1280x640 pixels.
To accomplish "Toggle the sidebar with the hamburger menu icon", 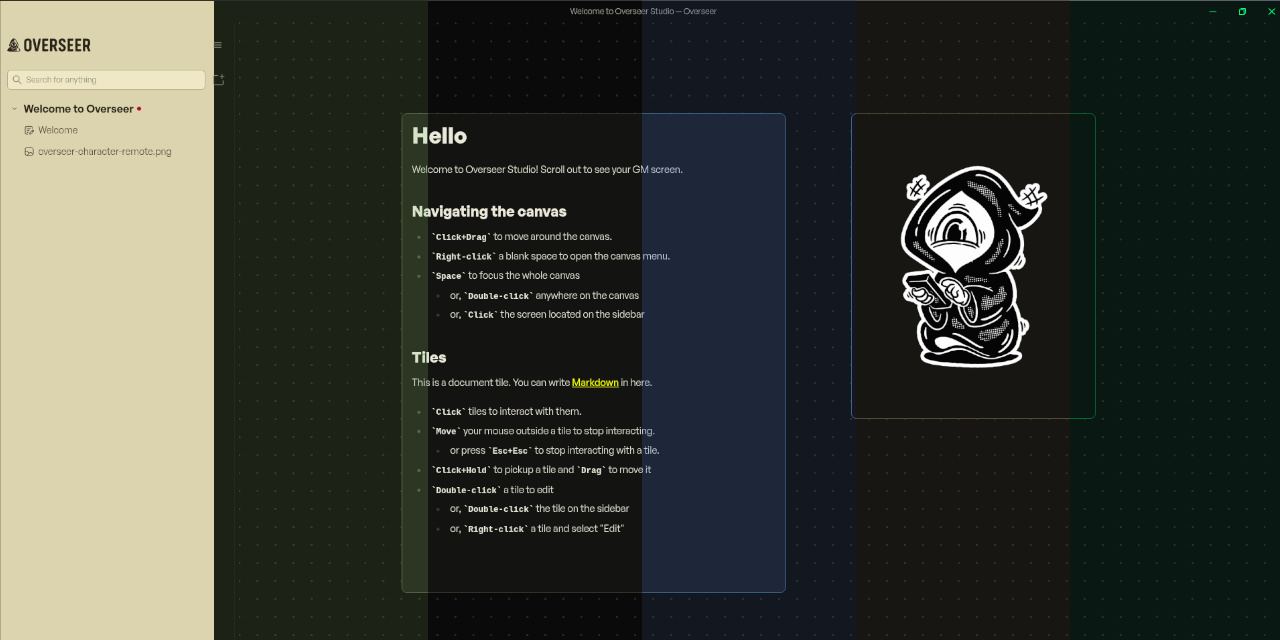I will click(x=218, y=45).
